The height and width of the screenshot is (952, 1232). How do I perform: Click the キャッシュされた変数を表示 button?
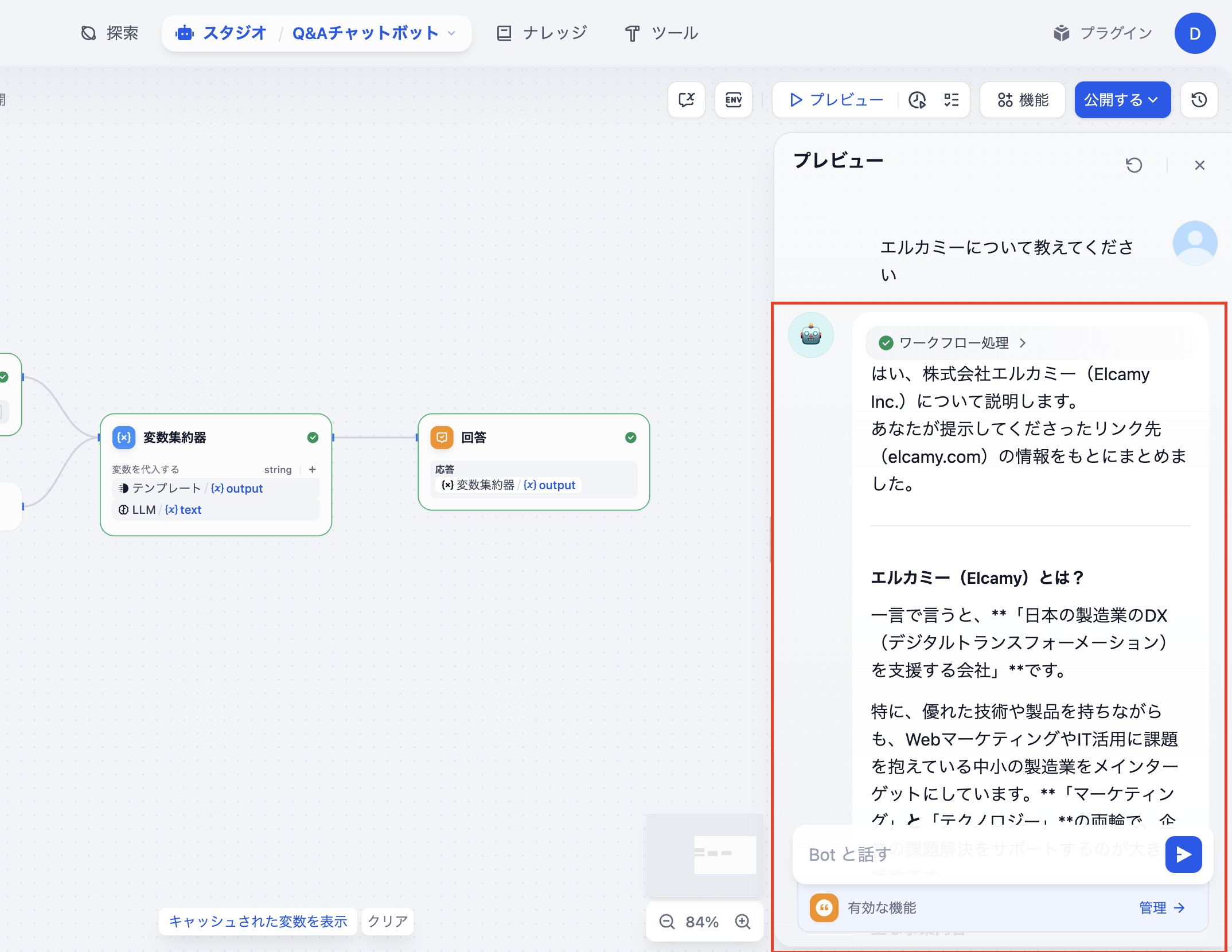(x=258, y=921)
